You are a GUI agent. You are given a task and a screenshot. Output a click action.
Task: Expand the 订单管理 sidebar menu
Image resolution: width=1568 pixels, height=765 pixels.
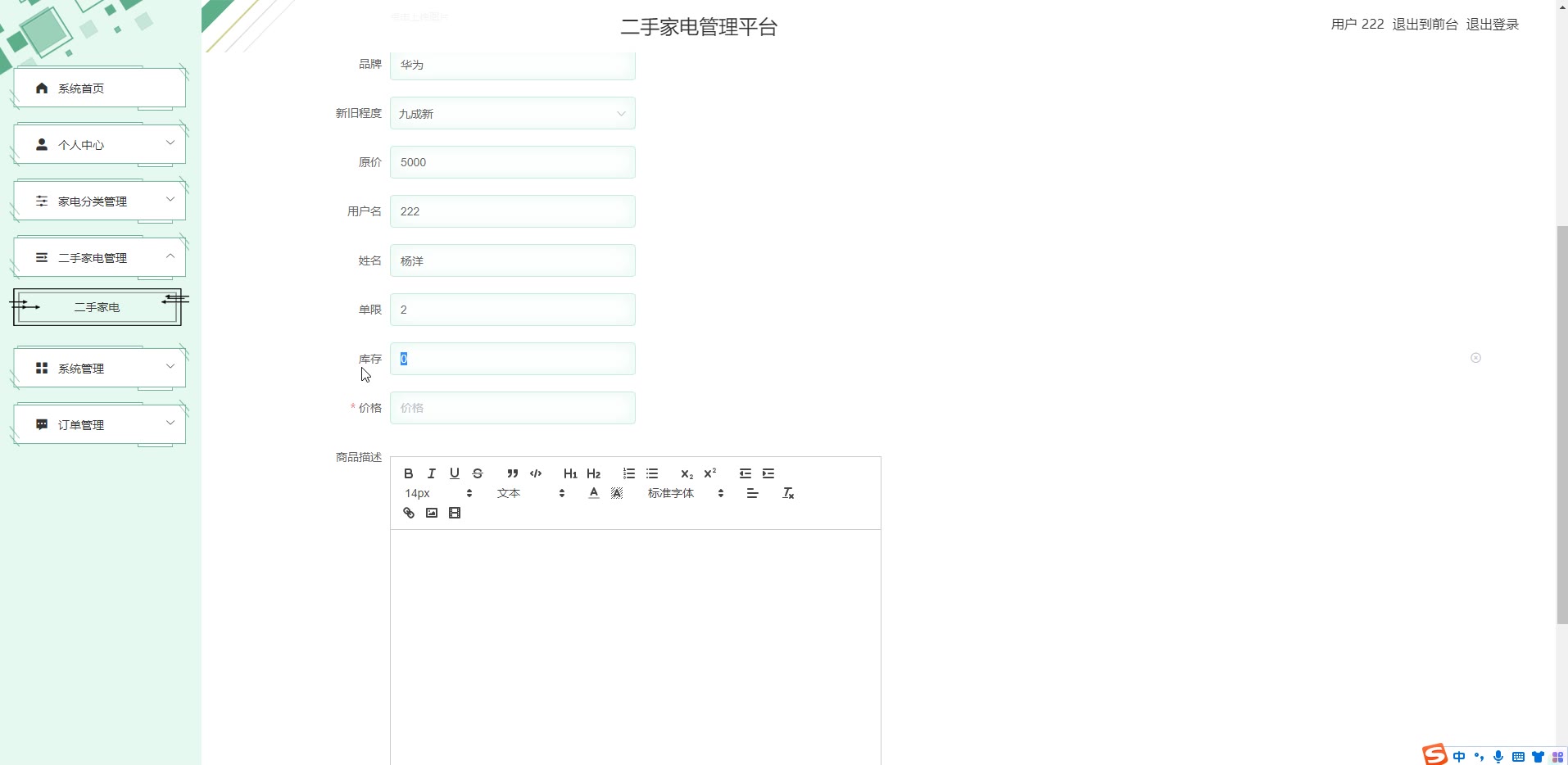tap(99, 424)
